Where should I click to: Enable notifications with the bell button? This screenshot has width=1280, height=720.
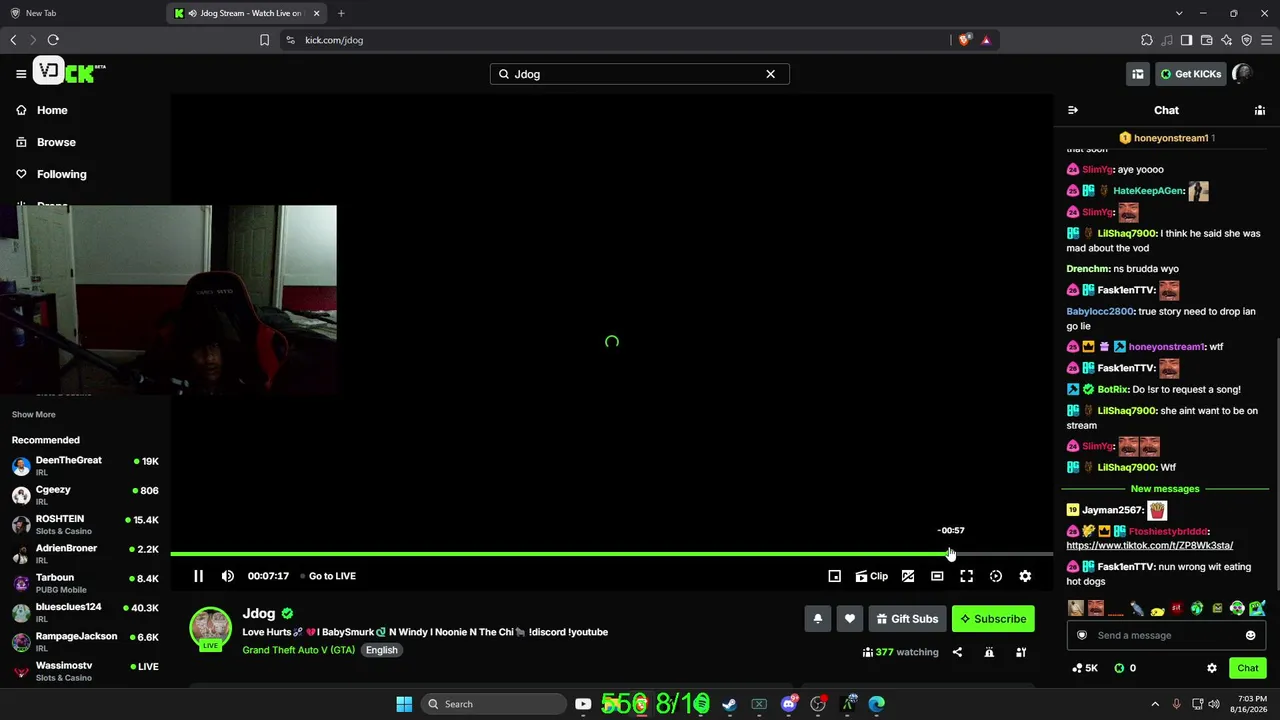click(817, 619)
